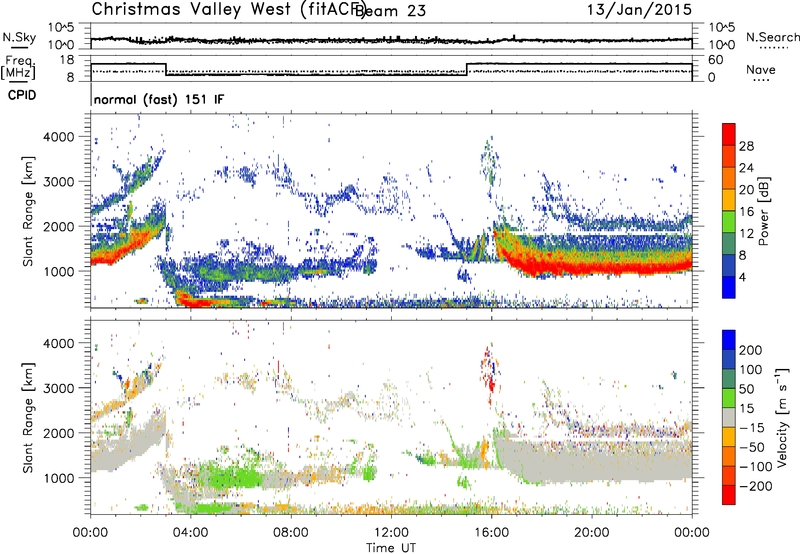Click the "2000" tick of velocity panel
Image resolution: width=800 pixels, height=554 pixels.
[x=59, y=433]
